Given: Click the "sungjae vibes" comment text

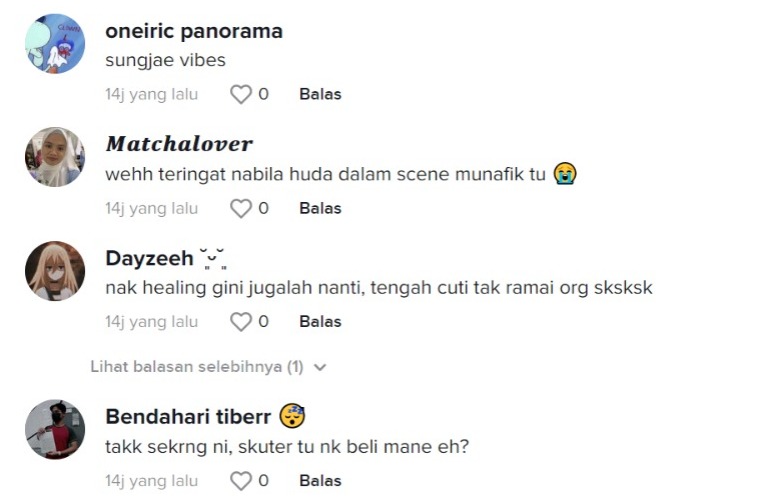Looking at the screenshot, I should click(x=165, y=60).
